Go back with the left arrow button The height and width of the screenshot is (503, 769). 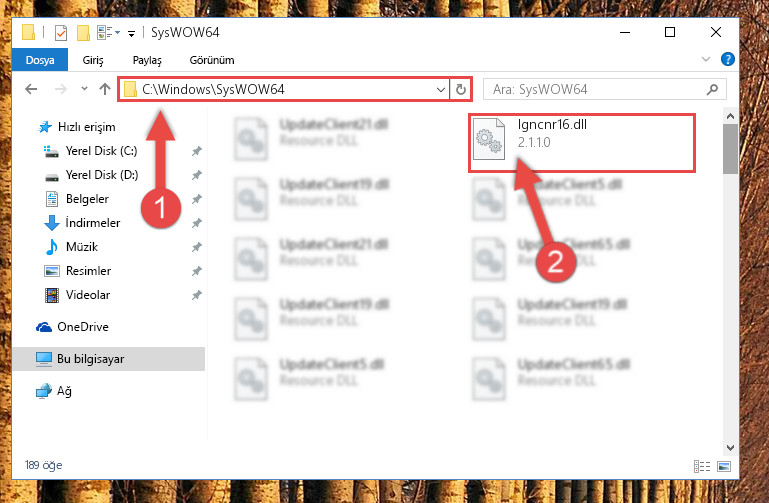pyautogui.click(x=31, y=89)
